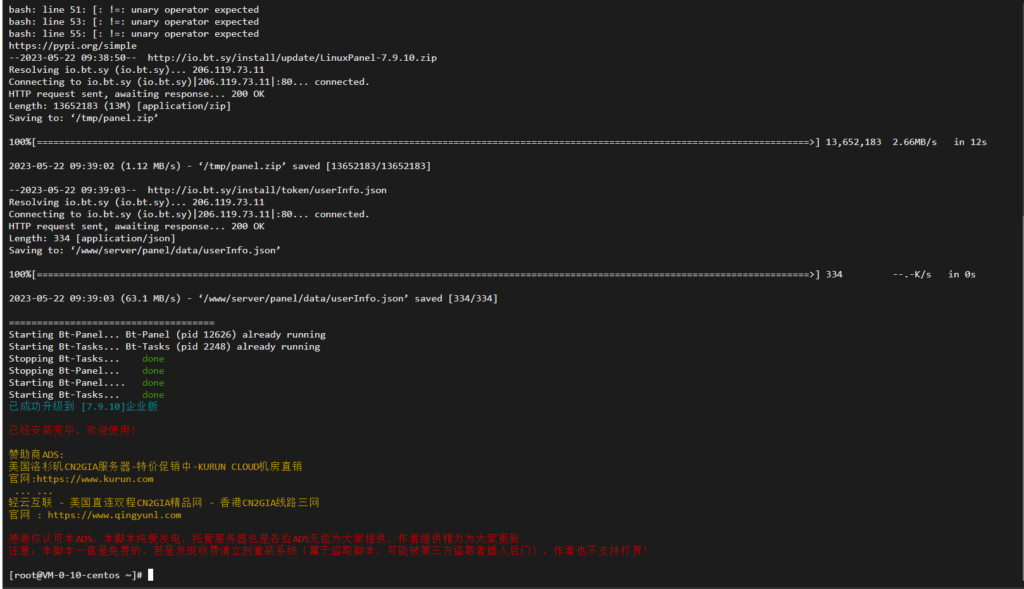Viewport: 1024px width, 589px height.
Task: Click the "bash: line 51" error line
Action: point(133,10)
